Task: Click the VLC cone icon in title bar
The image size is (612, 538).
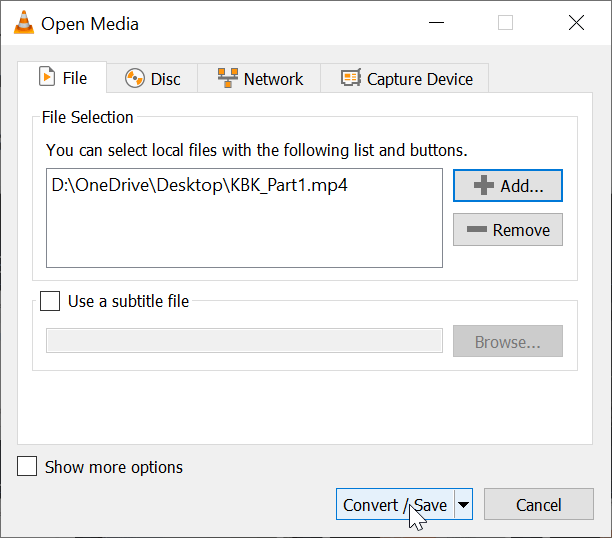Action: tap(23, 23)
